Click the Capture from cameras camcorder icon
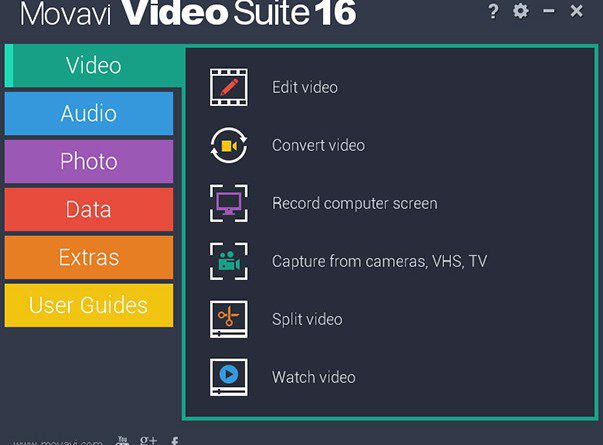 [x=229, y=261]
